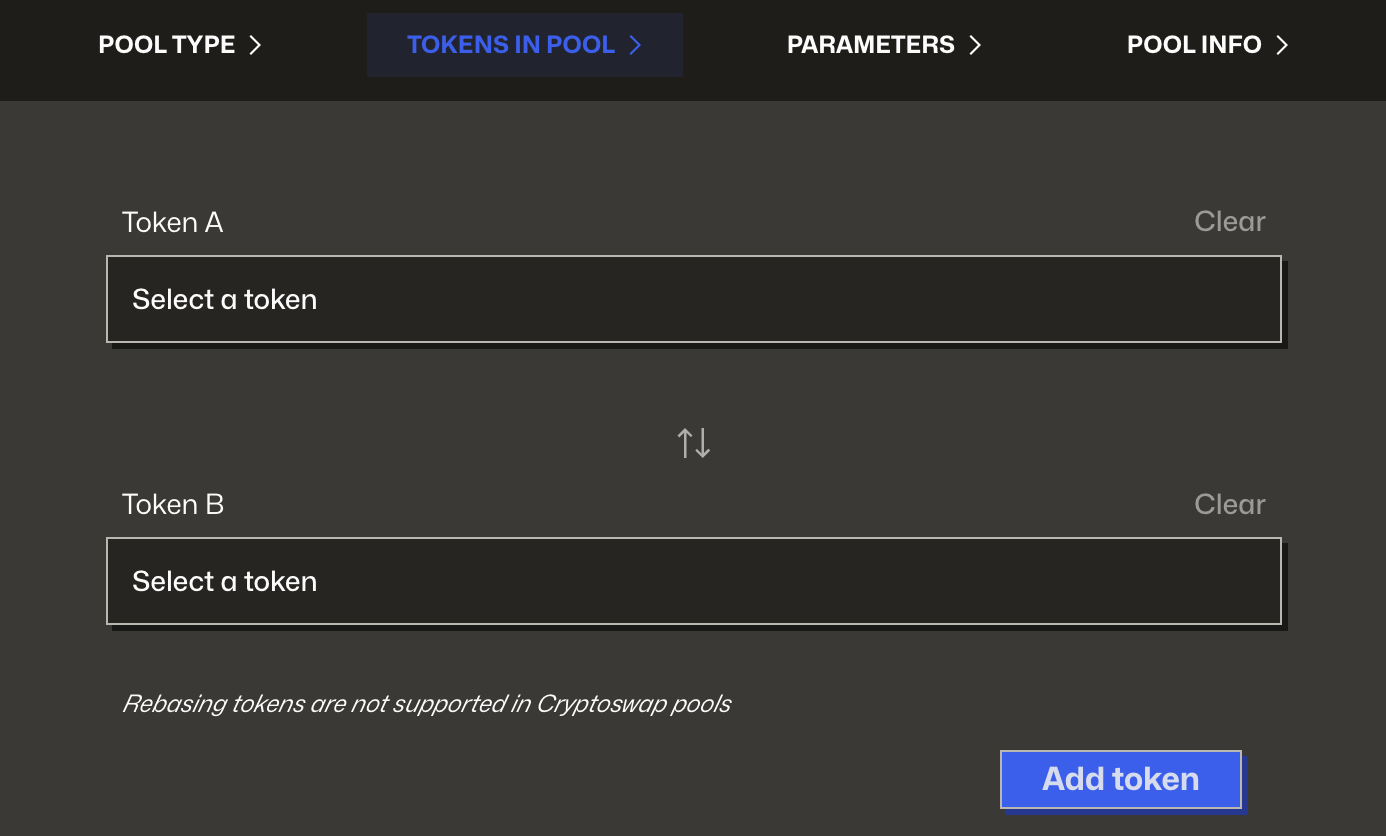The height and width of the screenshot is (836, 1386).
Task: Clear the Token A selection
Action: point(1229,221)
